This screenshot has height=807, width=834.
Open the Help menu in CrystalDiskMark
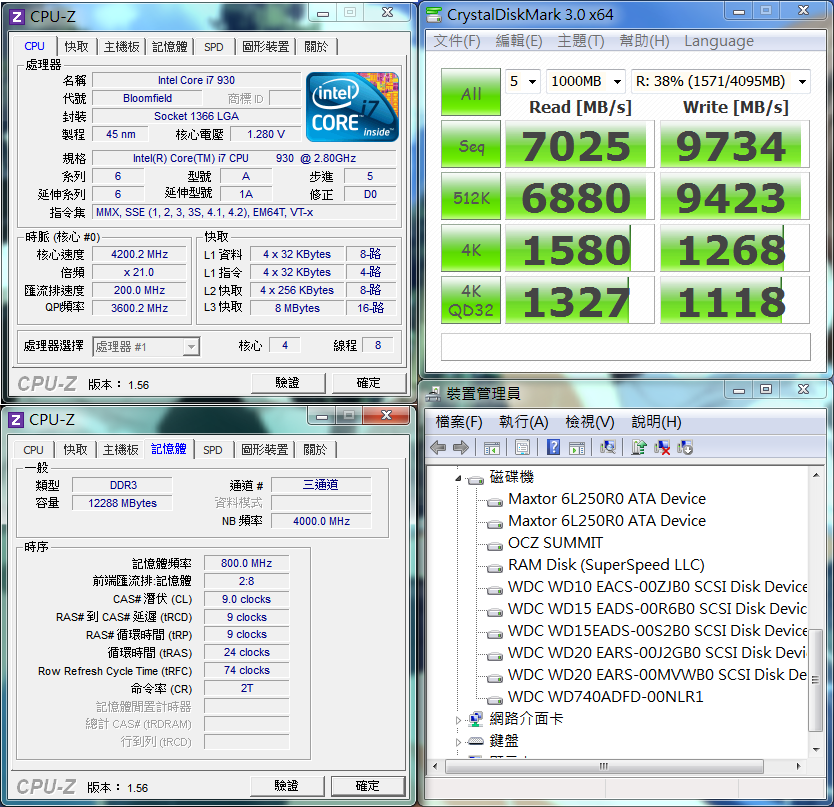pos(644,41)
